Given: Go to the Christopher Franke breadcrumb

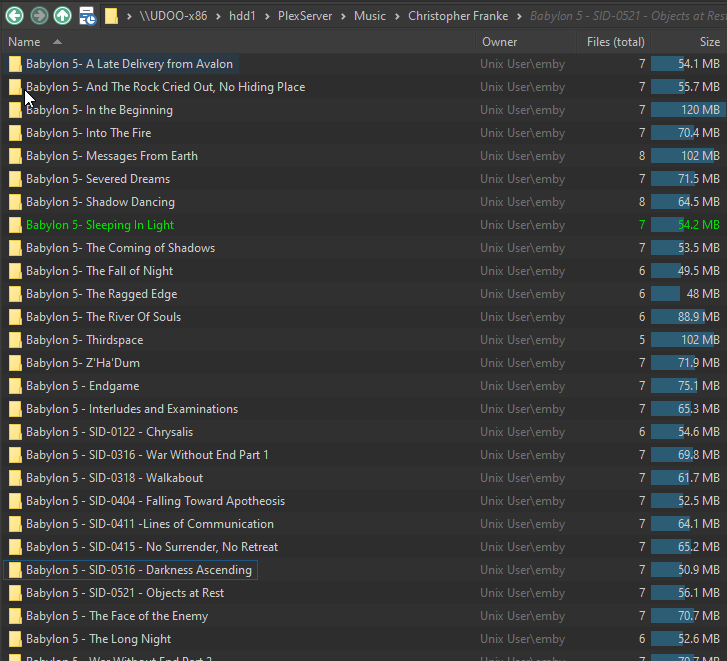Looking at the screenshot, I should 458,16.
